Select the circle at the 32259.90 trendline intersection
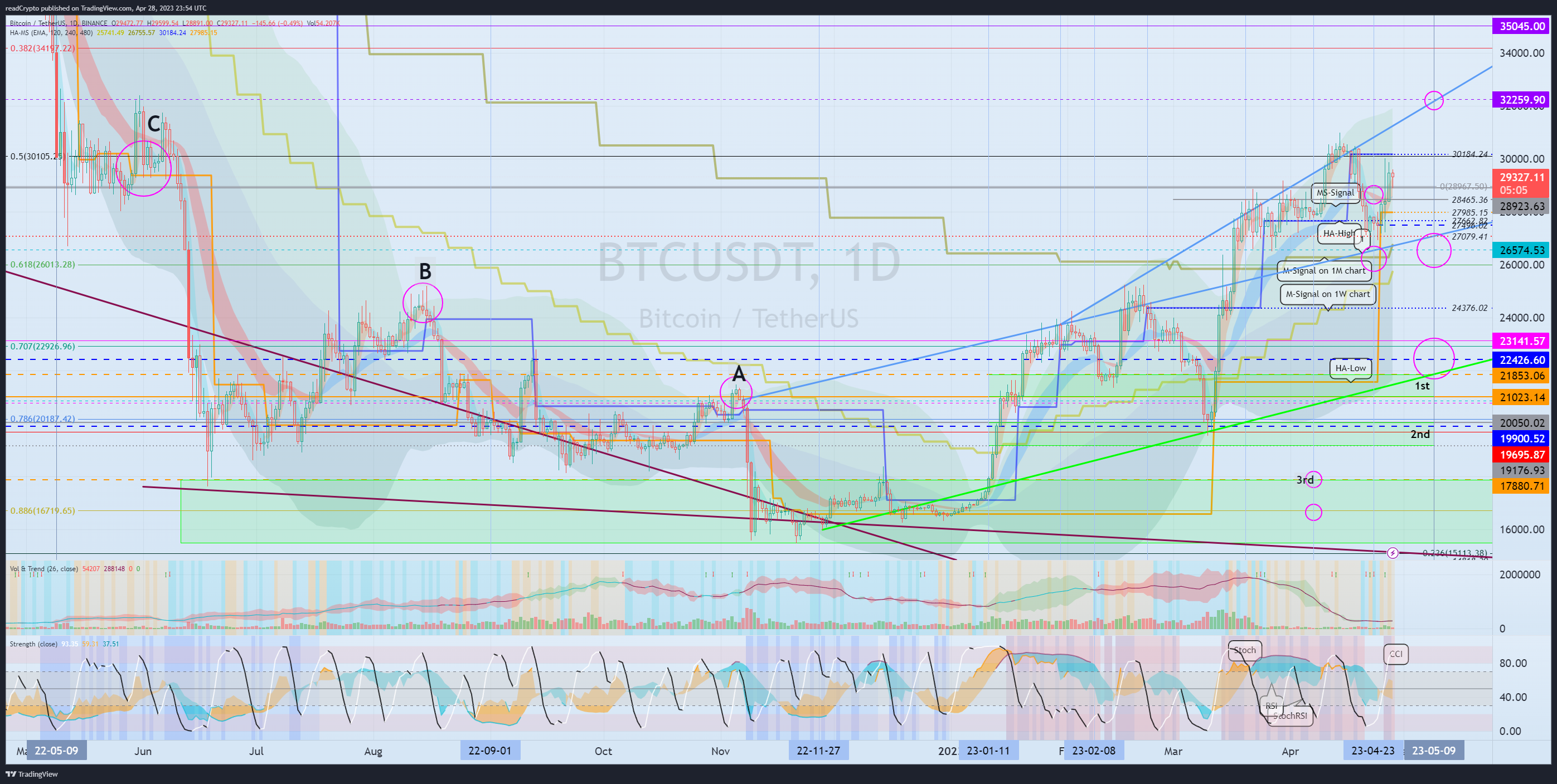 coord(1434,100)
